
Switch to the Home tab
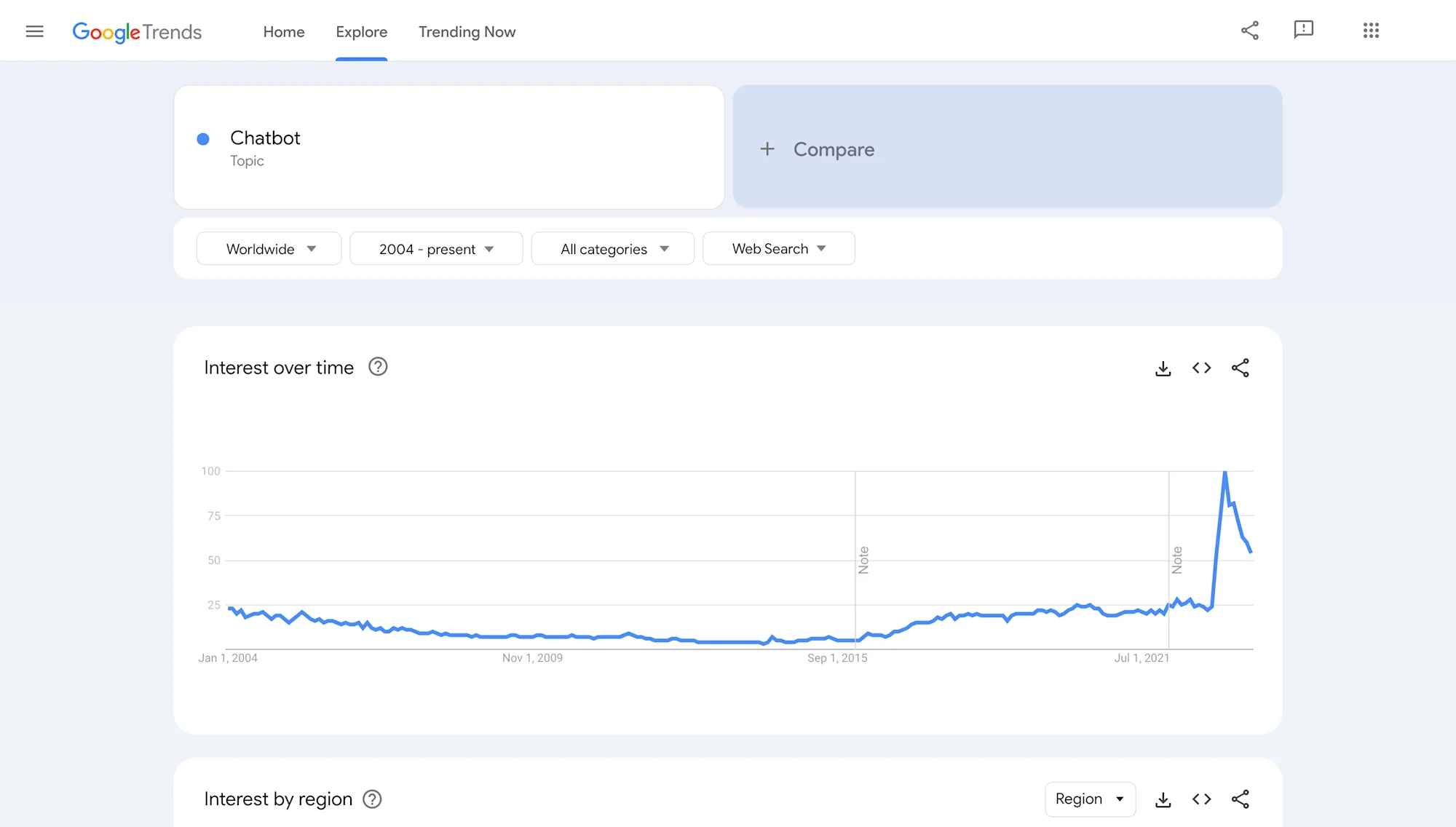coord(284,32)
